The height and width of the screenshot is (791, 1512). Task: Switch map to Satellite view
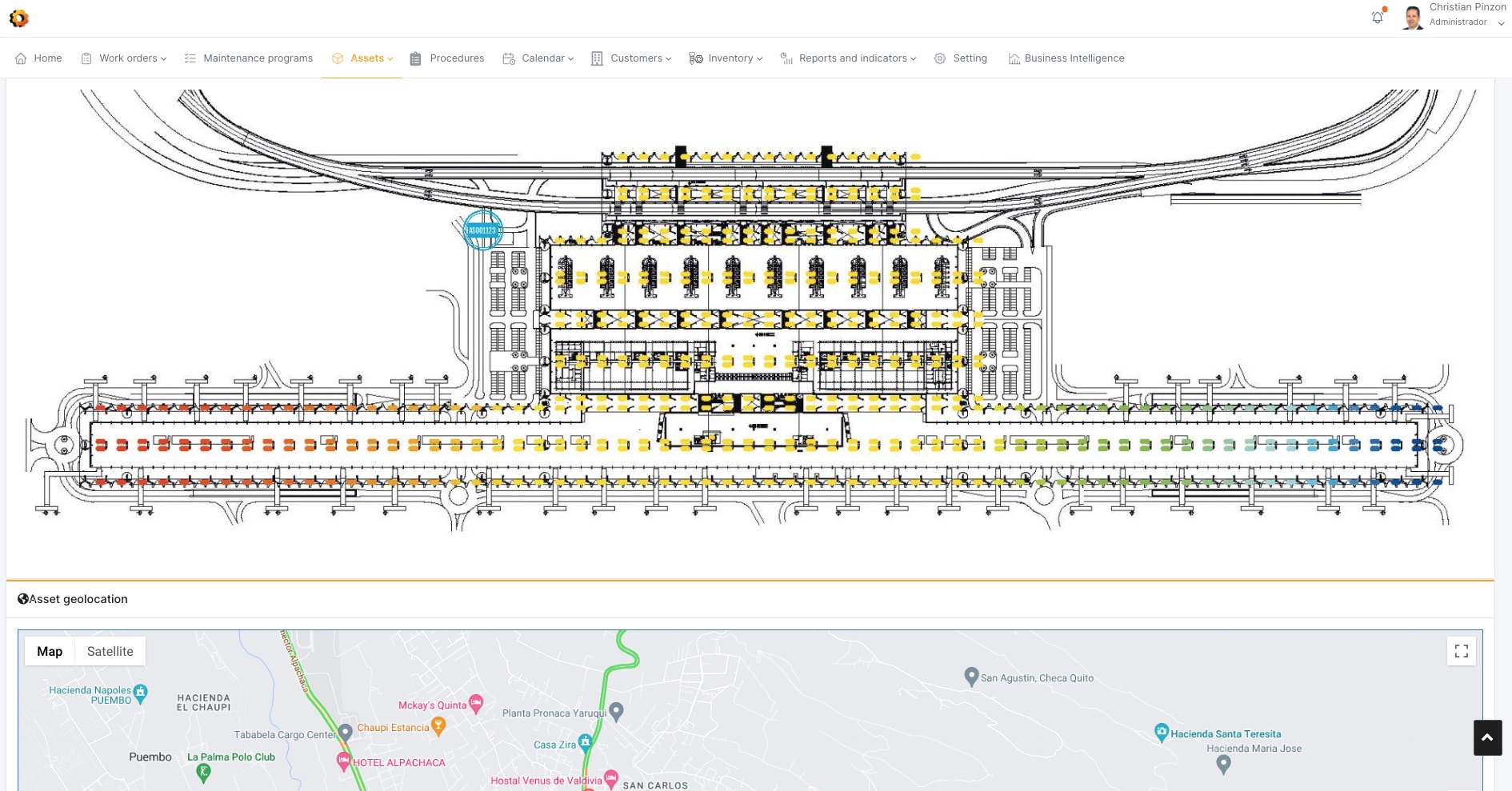pyautogui.click(x=110, y=651)
